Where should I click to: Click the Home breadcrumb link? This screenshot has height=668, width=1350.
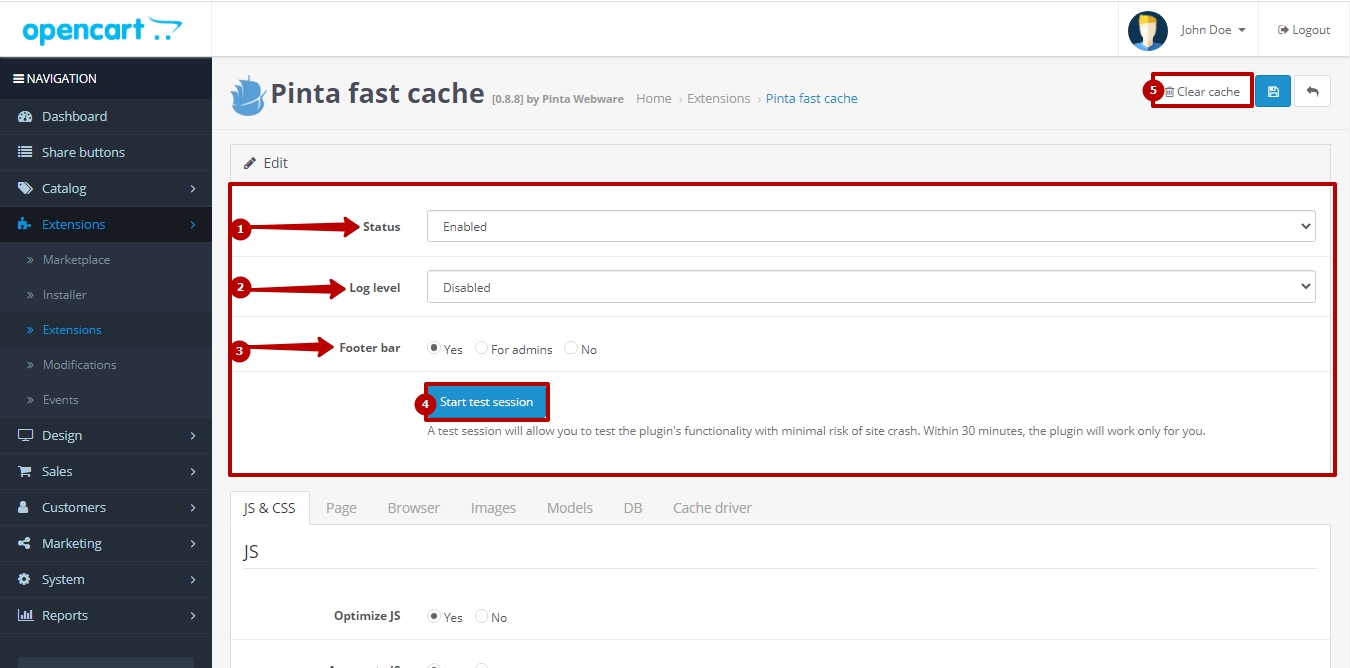click(x=654, y=98)
